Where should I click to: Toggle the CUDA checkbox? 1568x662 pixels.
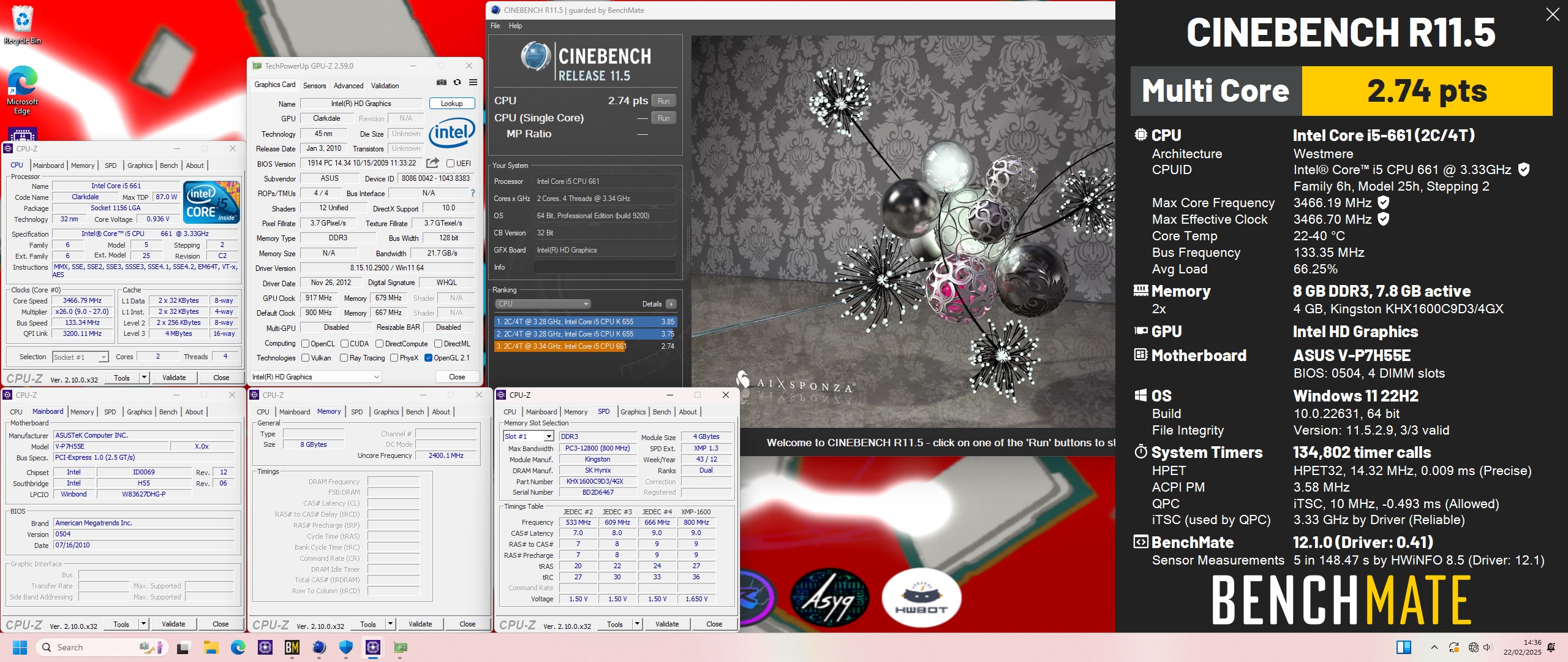point(344,344)
